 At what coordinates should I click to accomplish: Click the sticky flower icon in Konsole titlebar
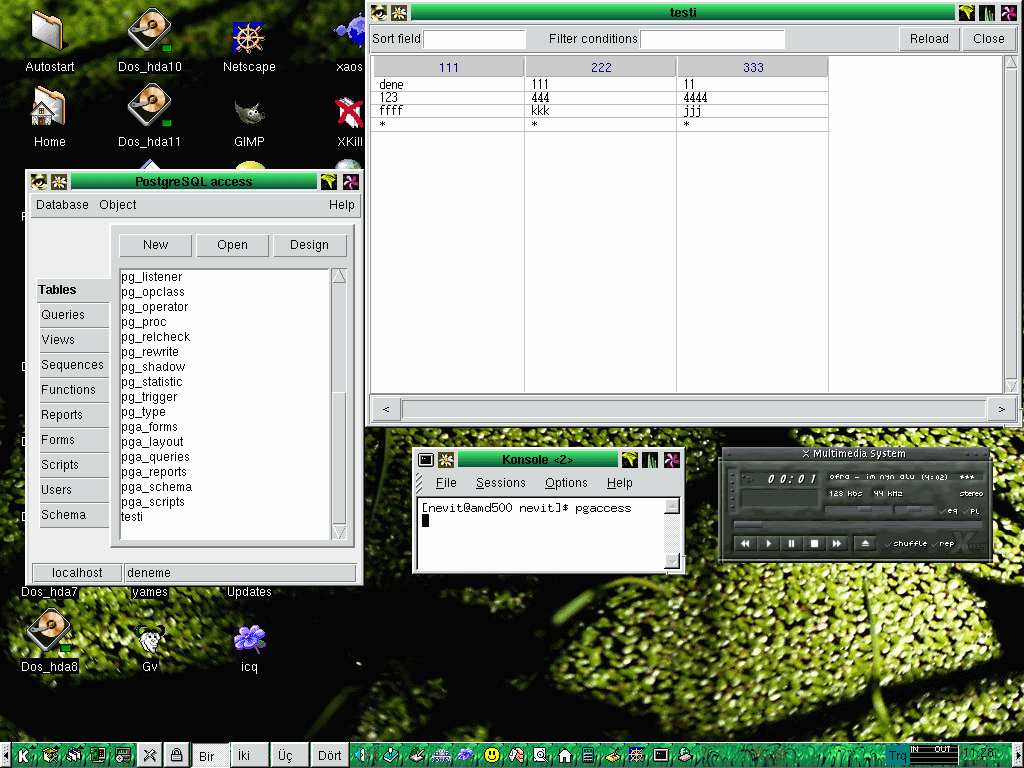[446, 460]
